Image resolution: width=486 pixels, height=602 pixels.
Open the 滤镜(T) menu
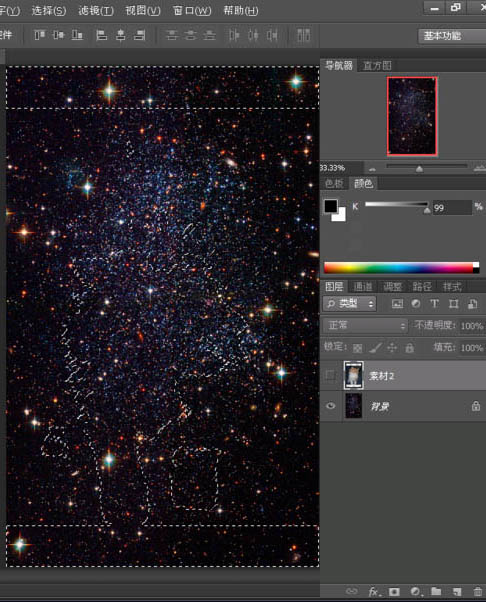pyautogui.click(x=96, y=11)
